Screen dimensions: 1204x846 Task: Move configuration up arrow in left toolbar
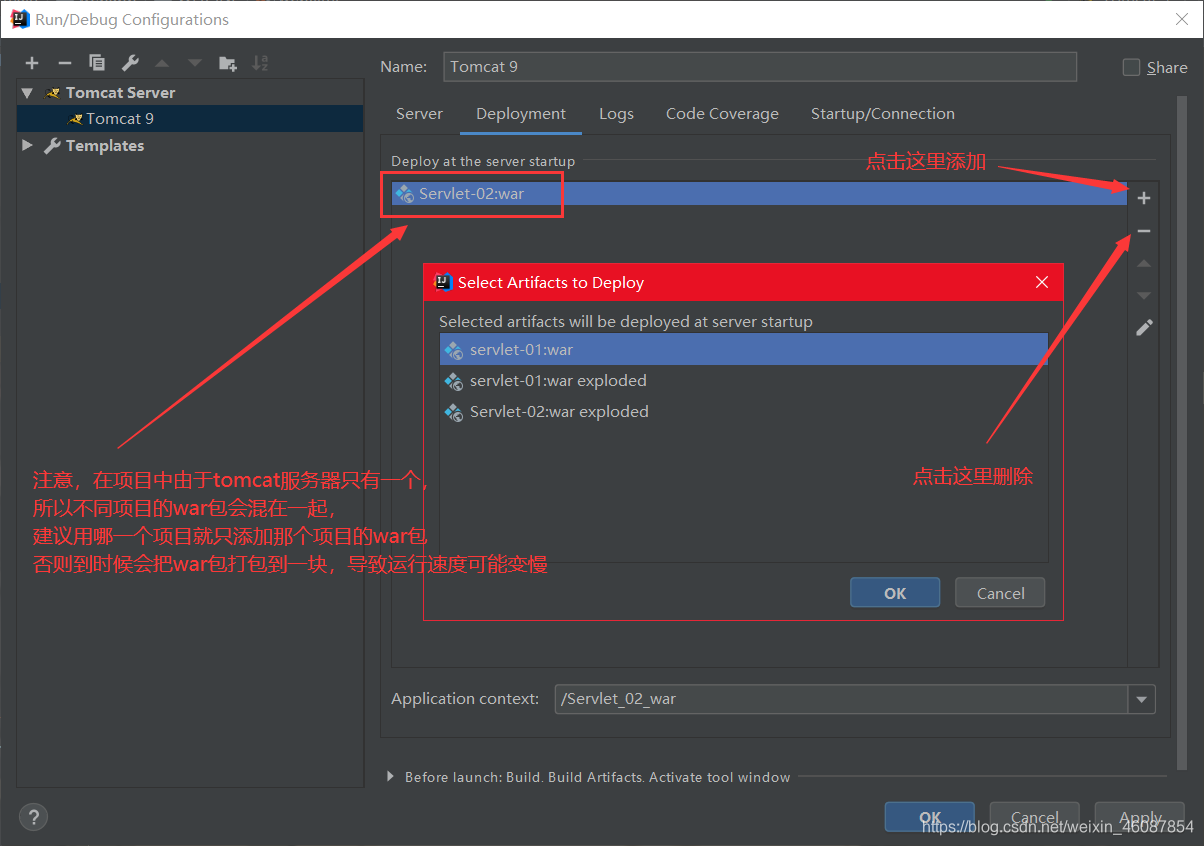coord(163,63)
